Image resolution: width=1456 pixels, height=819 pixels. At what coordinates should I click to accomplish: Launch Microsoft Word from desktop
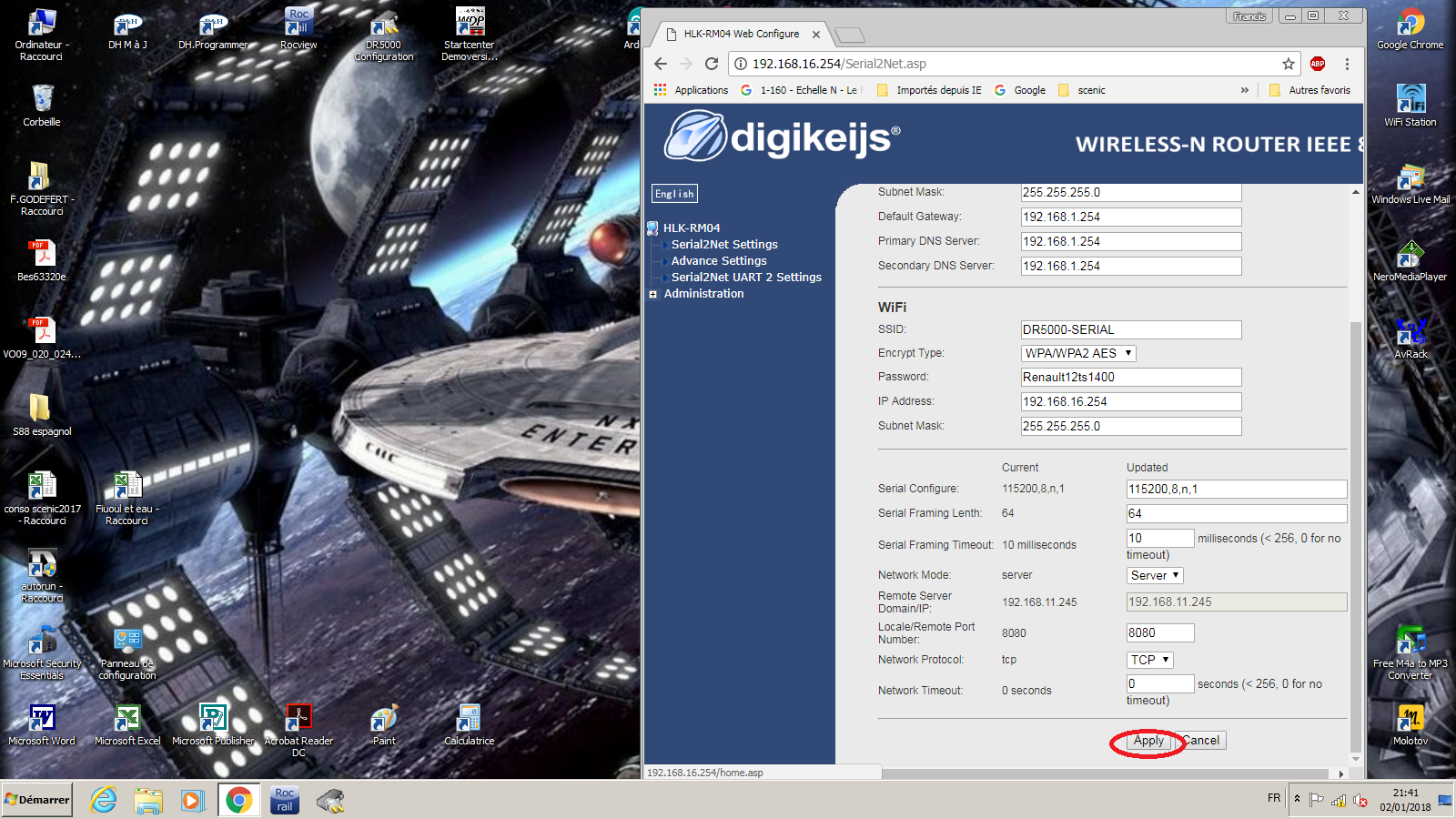click(42, 724)
